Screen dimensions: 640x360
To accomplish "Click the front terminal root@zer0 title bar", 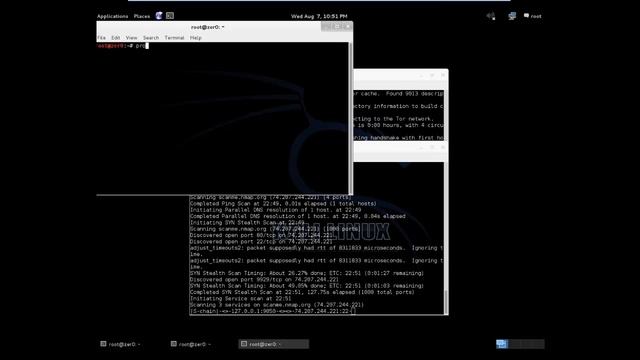I will (x=207, y=27).
